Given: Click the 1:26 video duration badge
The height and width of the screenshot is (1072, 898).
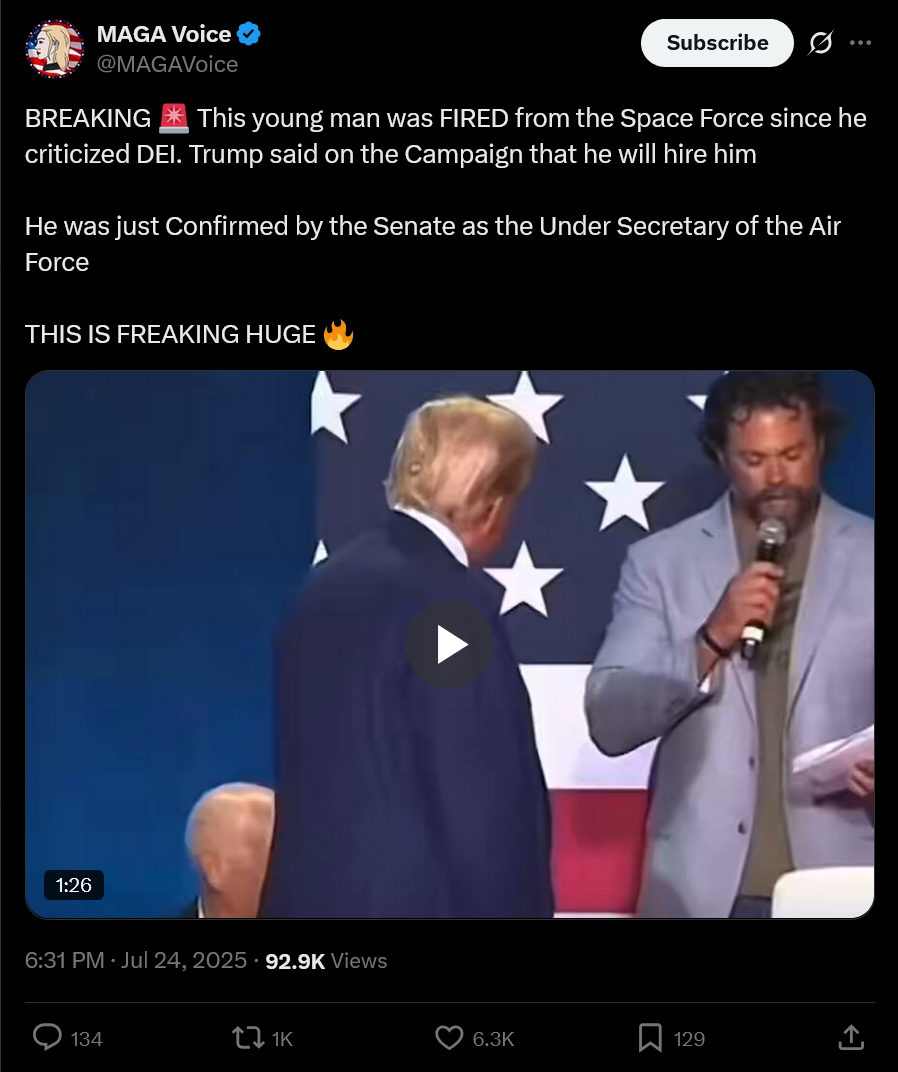Looking at the screenshot, I should (x=74, y=885).
